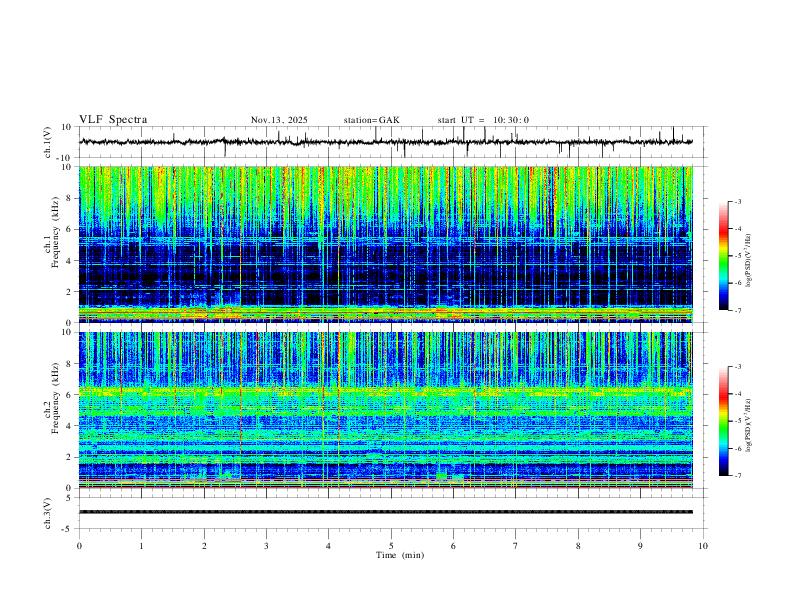Click the ch.2 spectrogram panel
This screenshot has width=792, height=612.
(386, 410)
